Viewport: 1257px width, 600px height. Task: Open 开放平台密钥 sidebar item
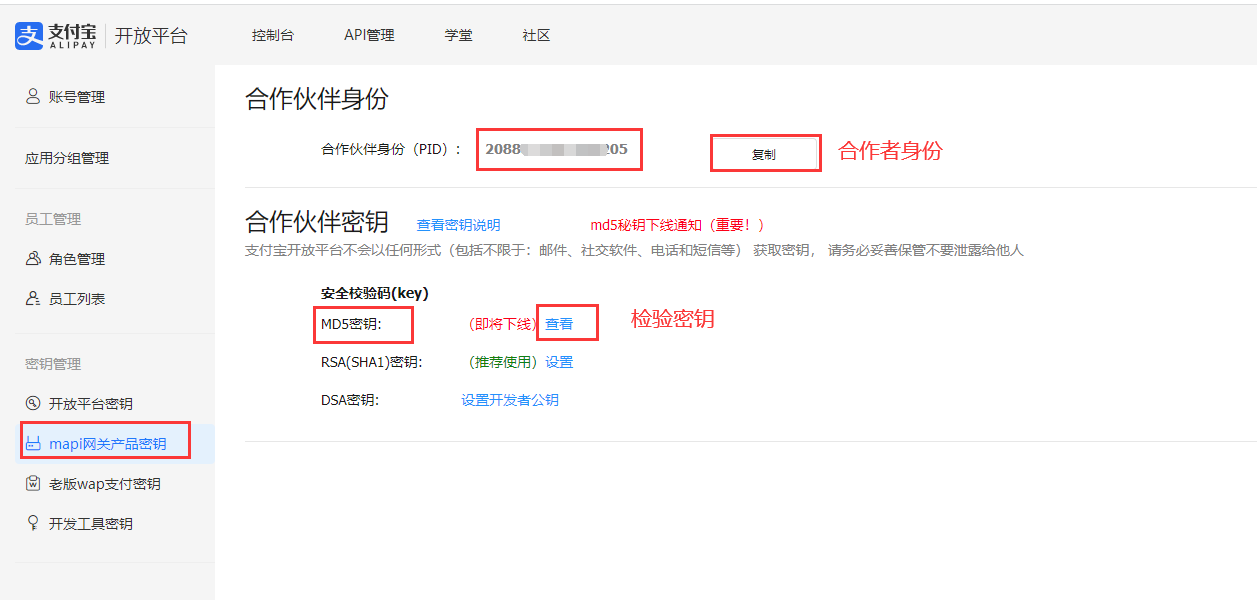[91, 404]
